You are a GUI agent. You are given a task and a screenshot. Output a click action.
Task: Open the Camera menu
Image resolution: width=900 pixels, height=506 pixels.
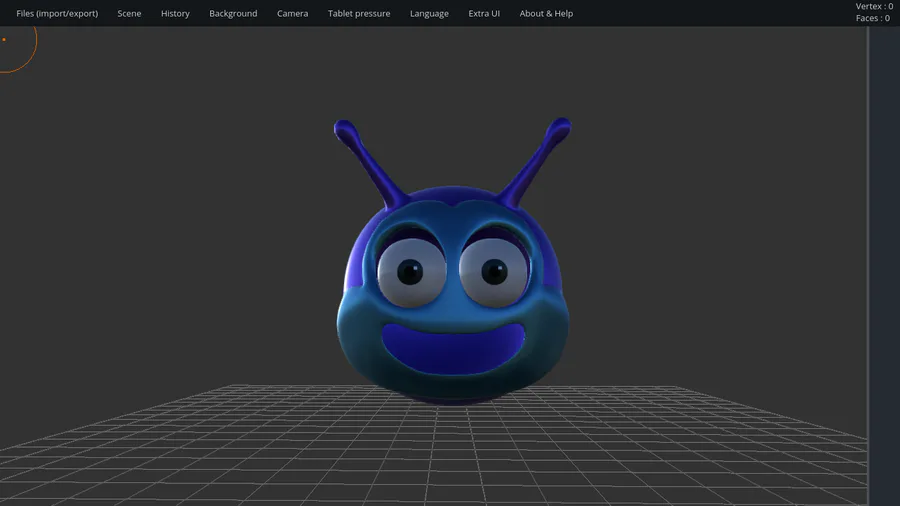pos(293,13)
